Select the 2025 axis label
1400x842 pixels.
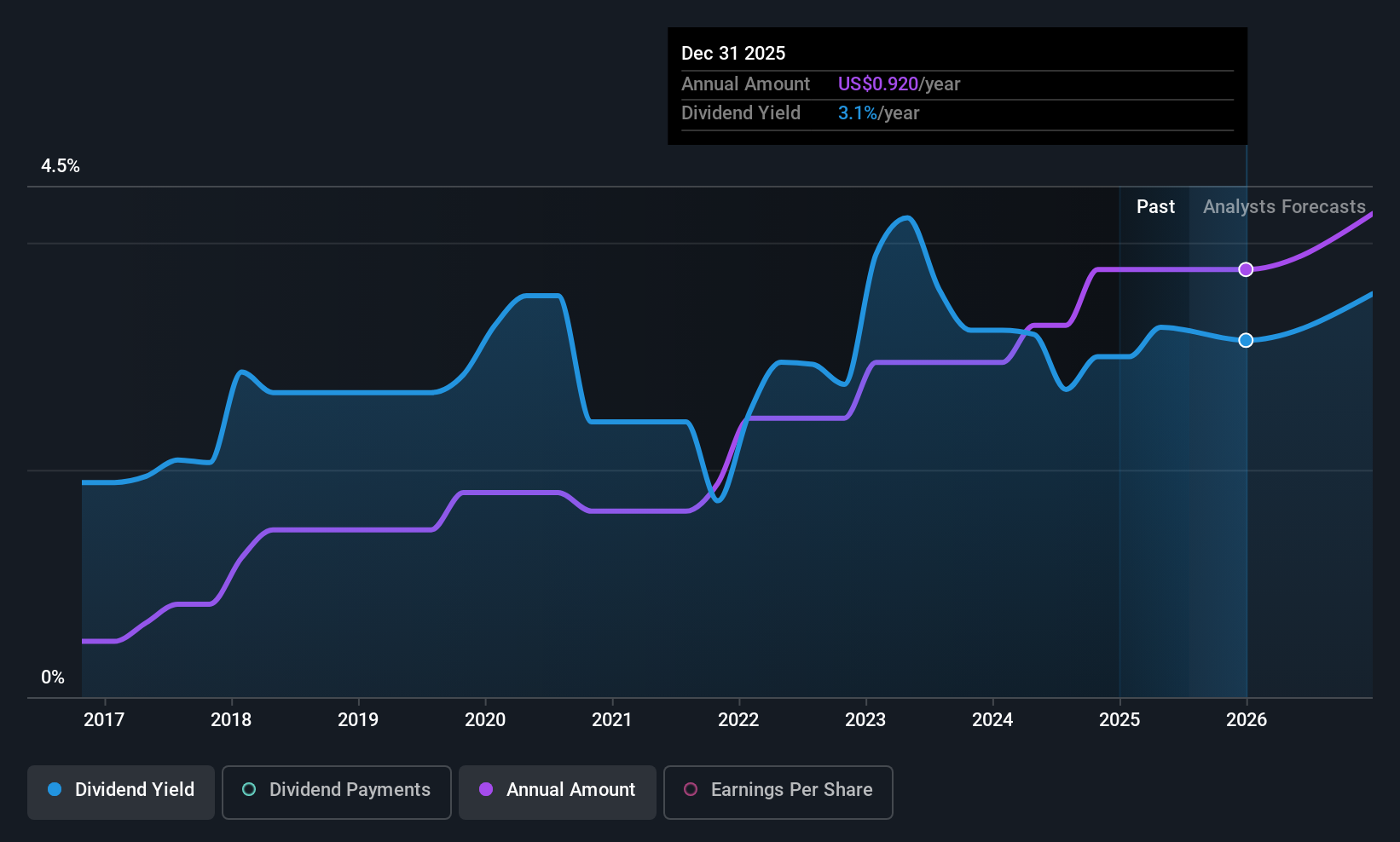pos(1119,720)
